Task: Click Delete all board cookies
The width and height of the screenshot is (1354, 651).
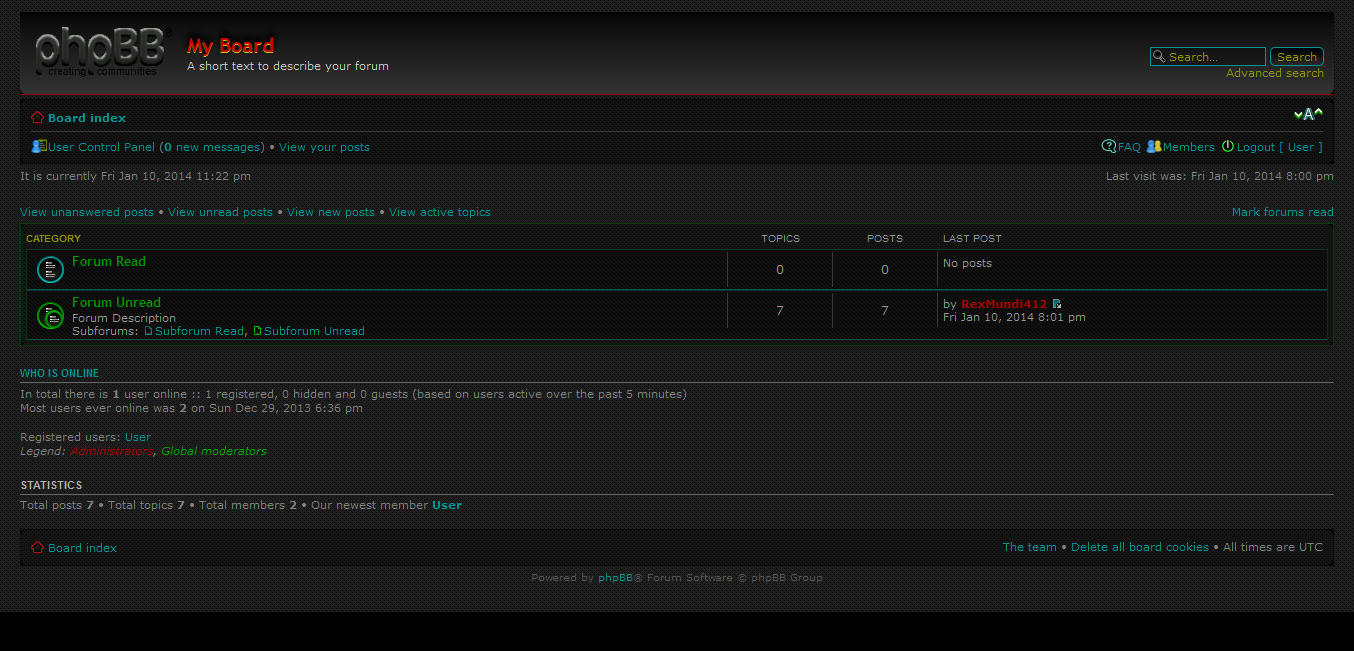Action: pos(1140,547)
